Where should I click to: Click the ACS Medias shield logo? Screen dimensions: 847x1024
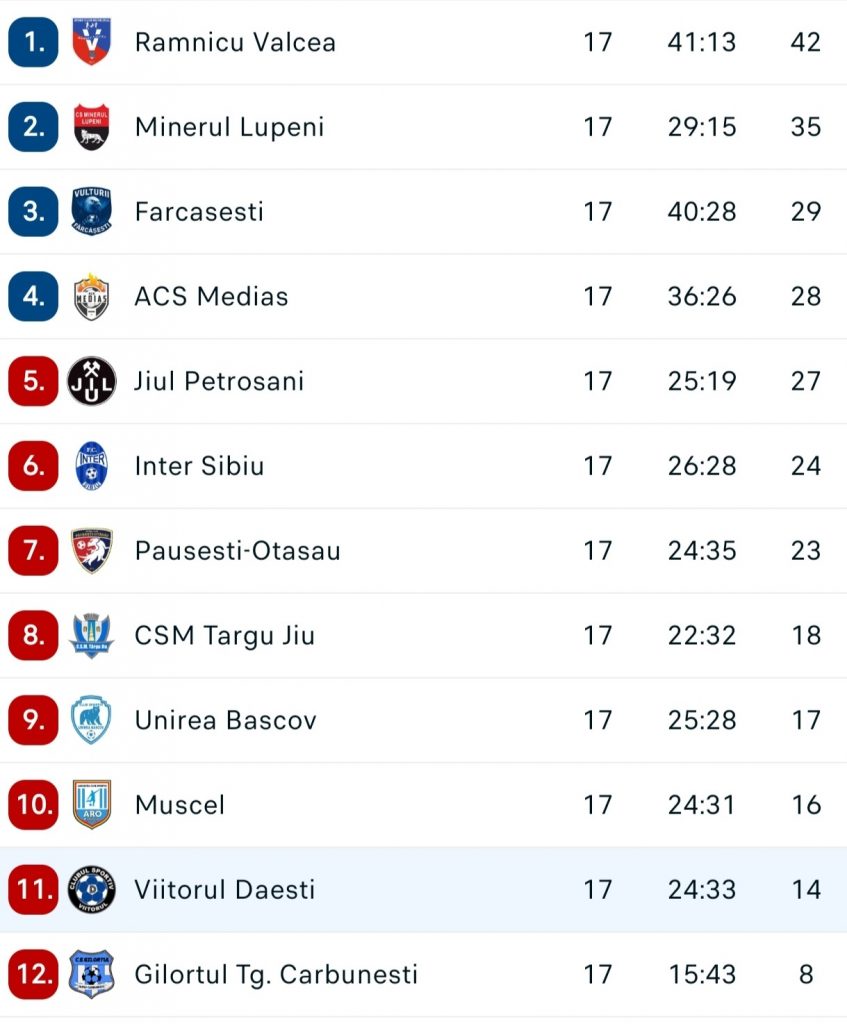tap(91, 296)
